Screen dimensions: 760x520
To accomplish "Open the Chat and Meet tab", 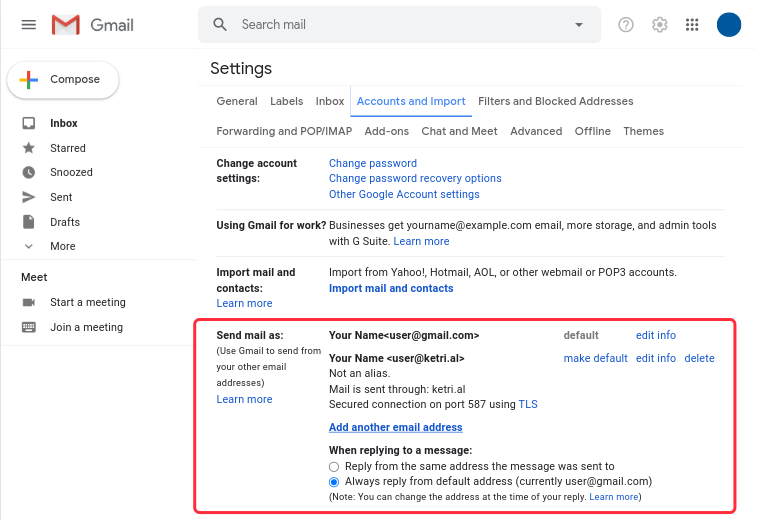I will [x=459, y=131].
